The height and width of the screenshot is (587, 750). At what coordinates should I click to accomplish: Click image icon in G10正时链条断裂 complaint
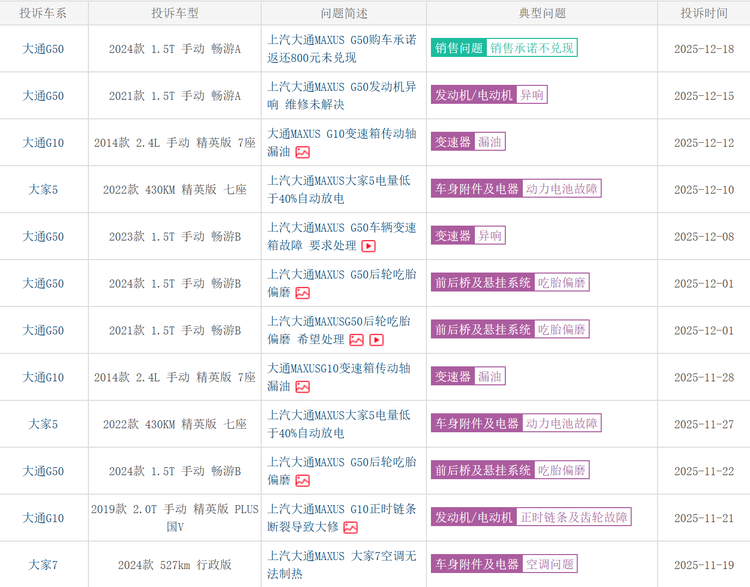point(350,528)
